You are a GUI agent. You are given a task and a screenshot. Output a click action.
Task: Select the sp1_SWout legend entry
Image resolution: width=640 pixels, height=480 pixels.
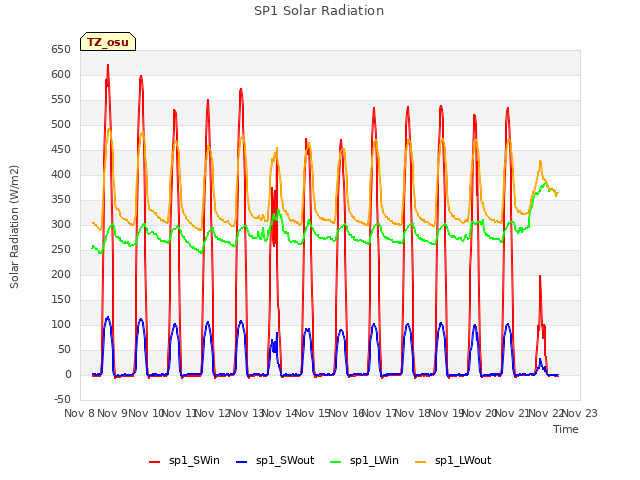275,460
